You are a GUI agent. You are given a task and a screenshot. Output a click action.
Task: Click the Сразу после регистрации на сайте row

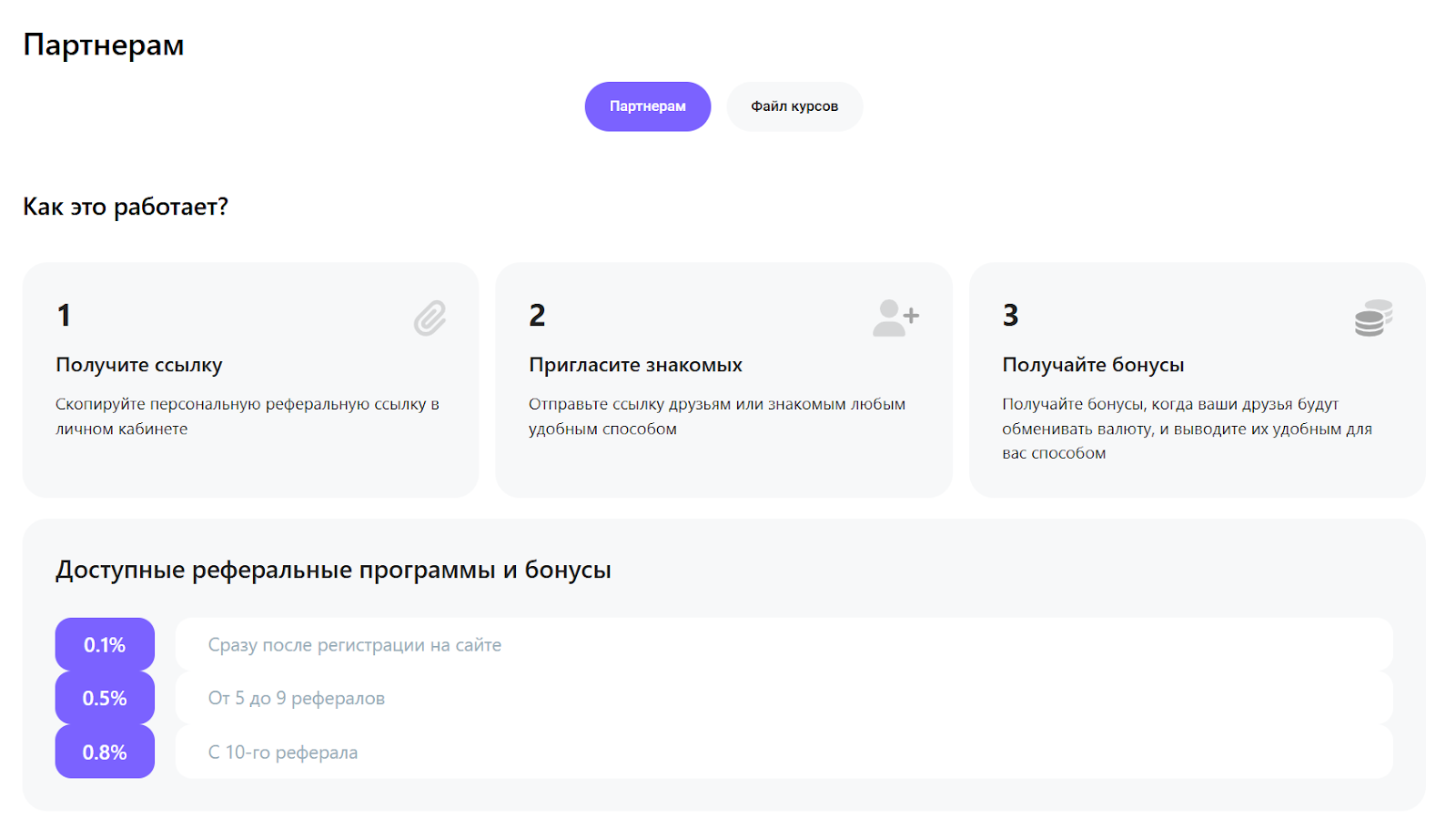click(784, 644)
